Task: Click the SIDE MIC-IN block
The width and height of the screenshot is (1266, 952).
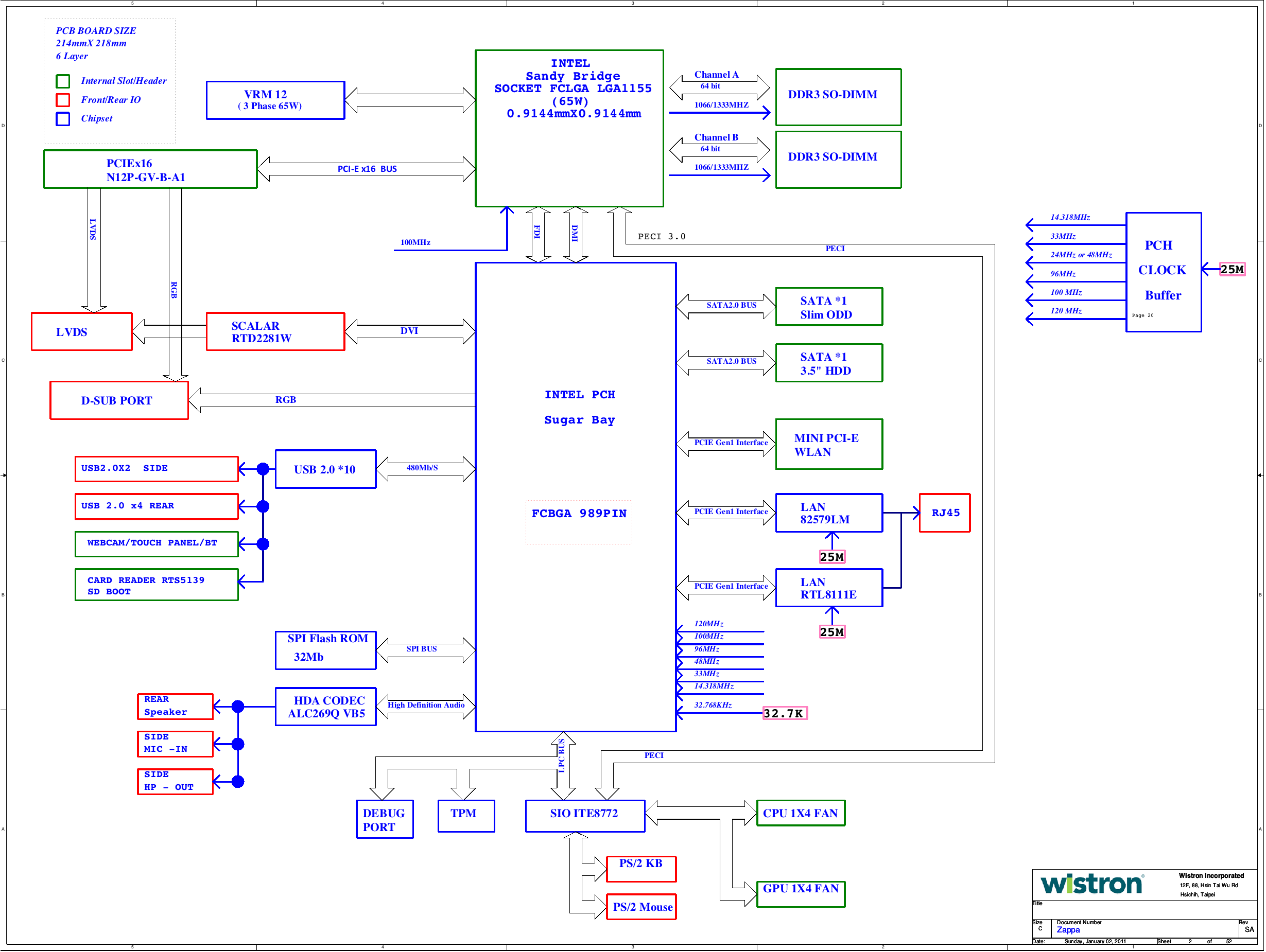Action: [175, 744]
